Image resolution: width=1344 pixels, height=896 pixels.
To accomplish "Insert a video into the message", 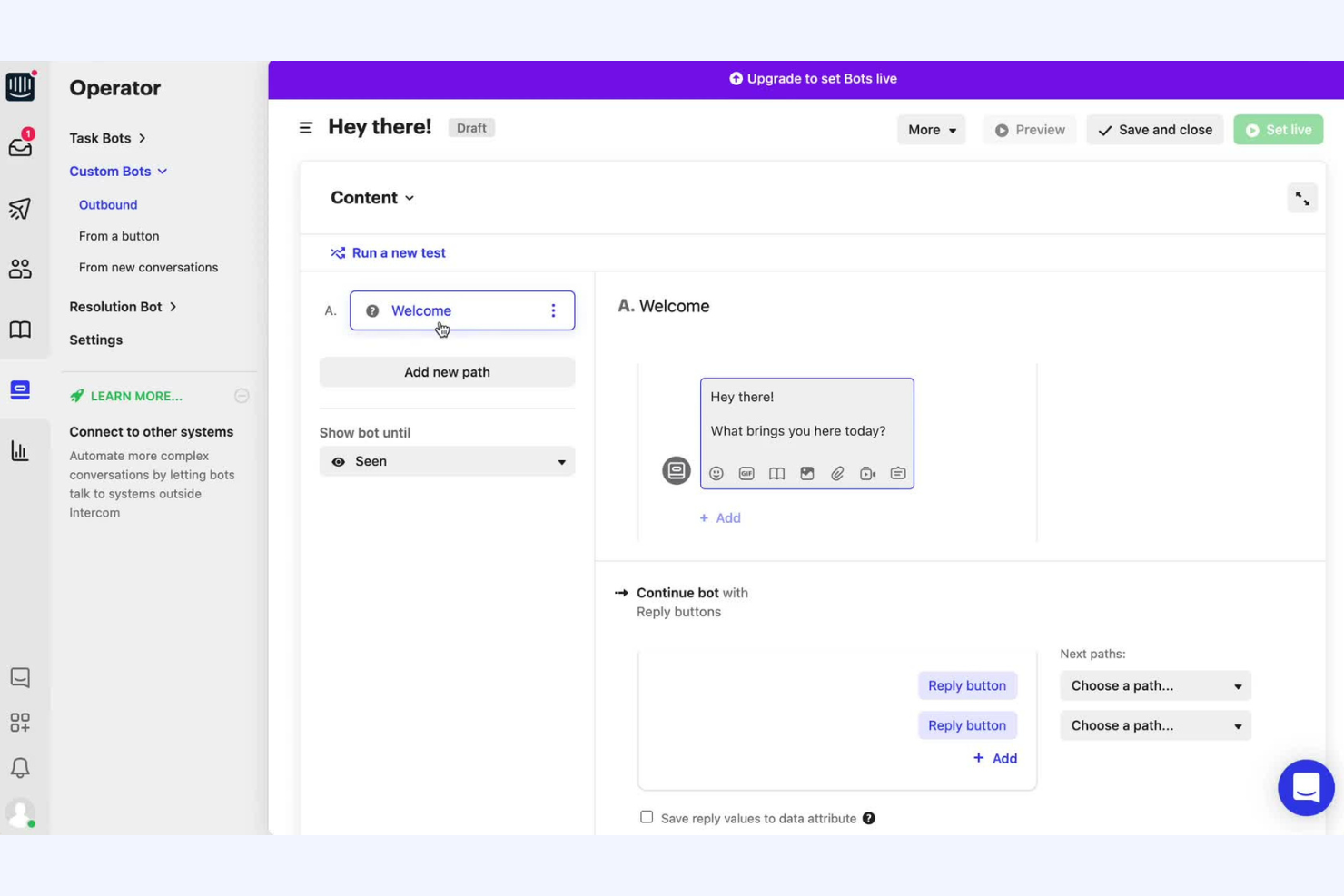I will pos(867,473).
